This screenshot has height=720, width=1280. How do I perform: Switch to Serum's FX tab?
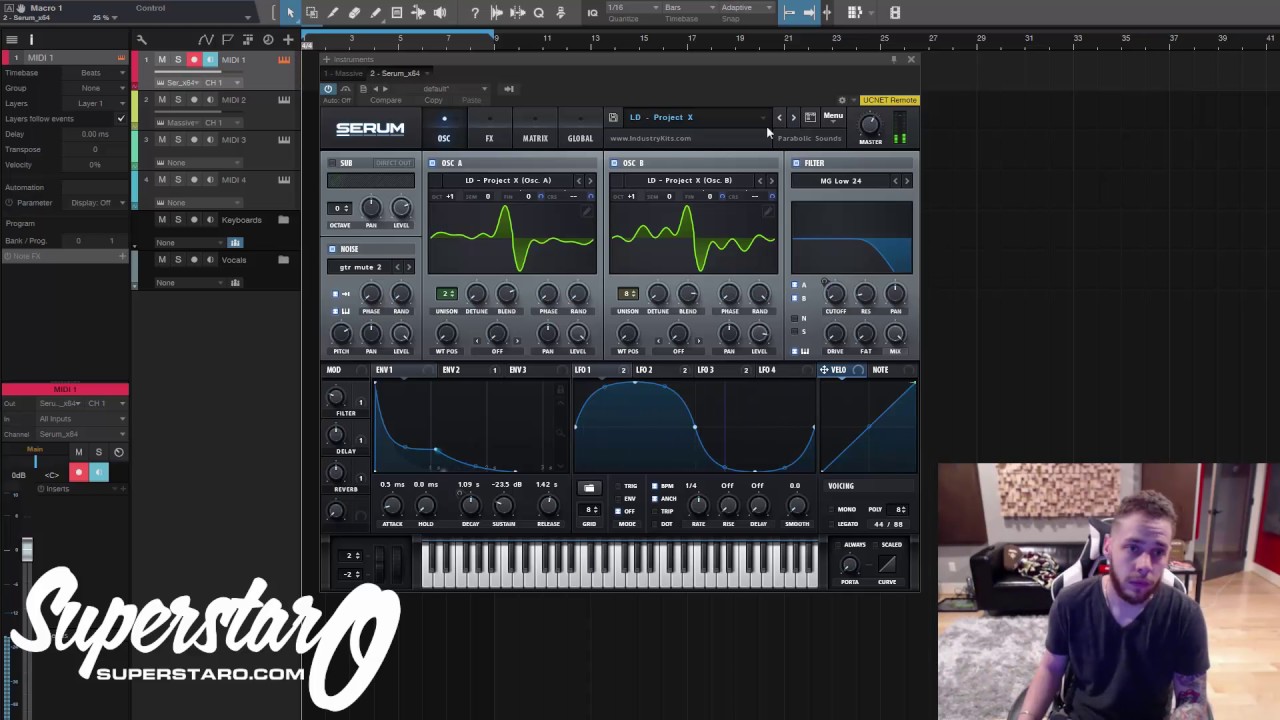(x=489, y=138)
